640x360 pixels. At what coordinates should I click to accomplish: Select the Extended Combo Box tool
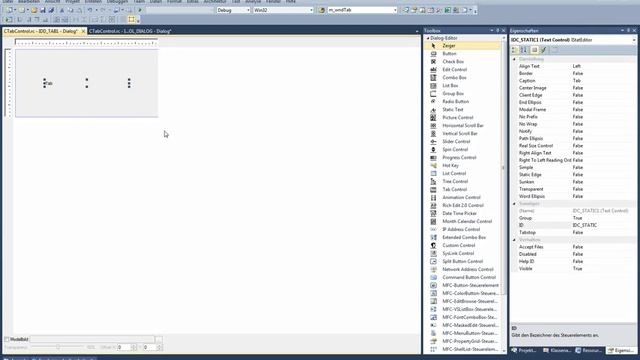click(x=463, y=237)
